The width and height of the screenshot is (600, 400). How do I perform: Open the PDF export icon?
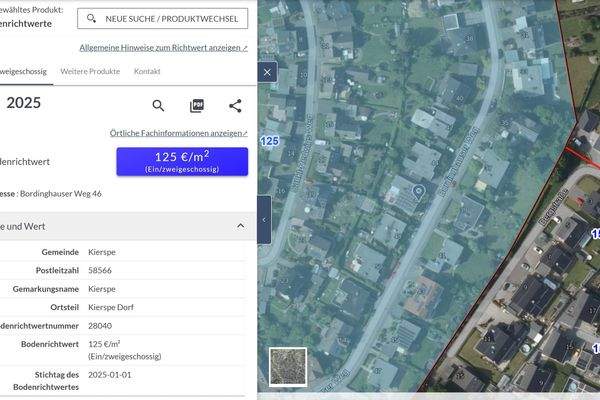click(197, 106)
